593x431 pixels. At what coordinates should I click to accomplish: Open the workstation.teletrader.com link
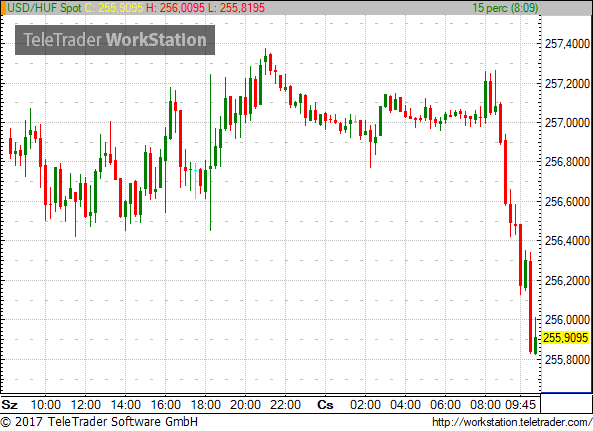pos(512,422)
